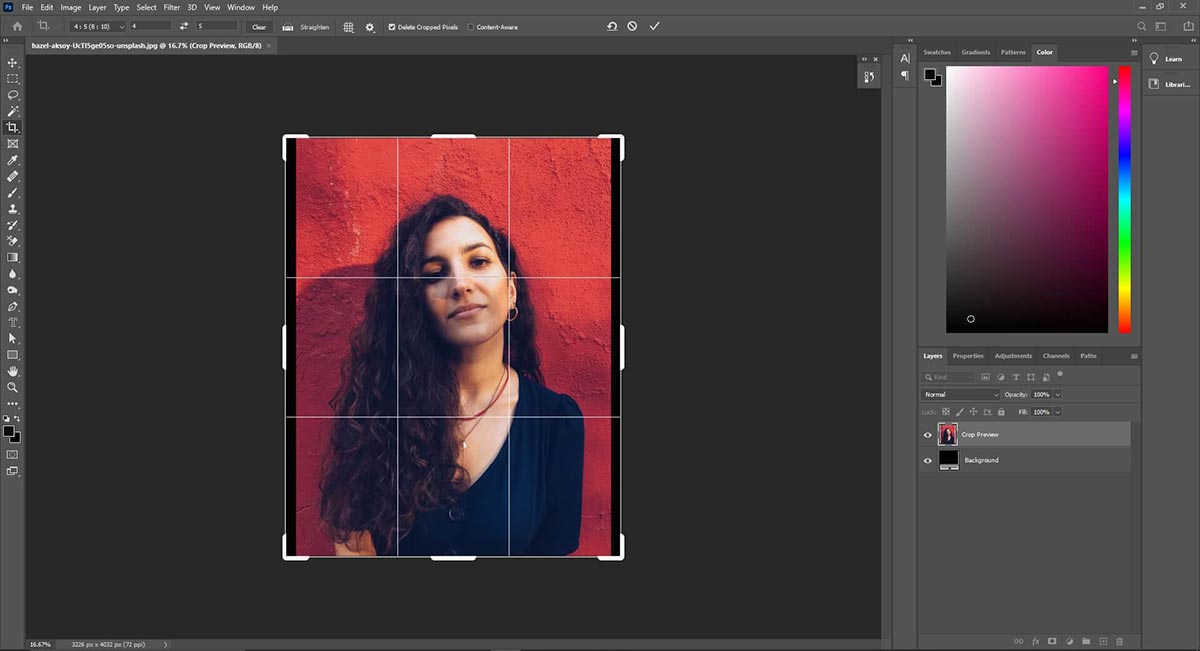This screenshot has width=1200, height=651.
Task: Switch to the Channels tab
Action: (1056, 356)
